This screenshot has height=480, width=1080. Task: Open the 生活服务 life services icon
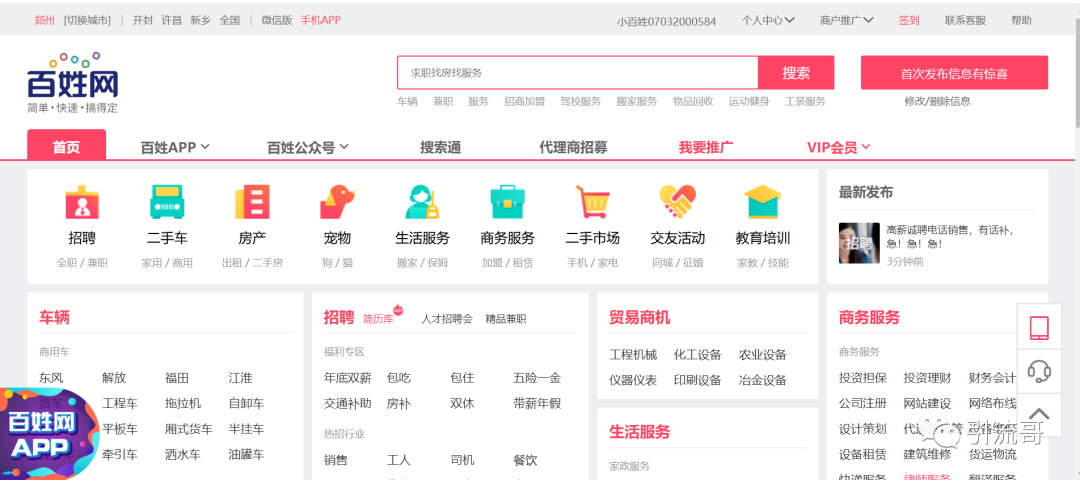(x=422, y=203)
